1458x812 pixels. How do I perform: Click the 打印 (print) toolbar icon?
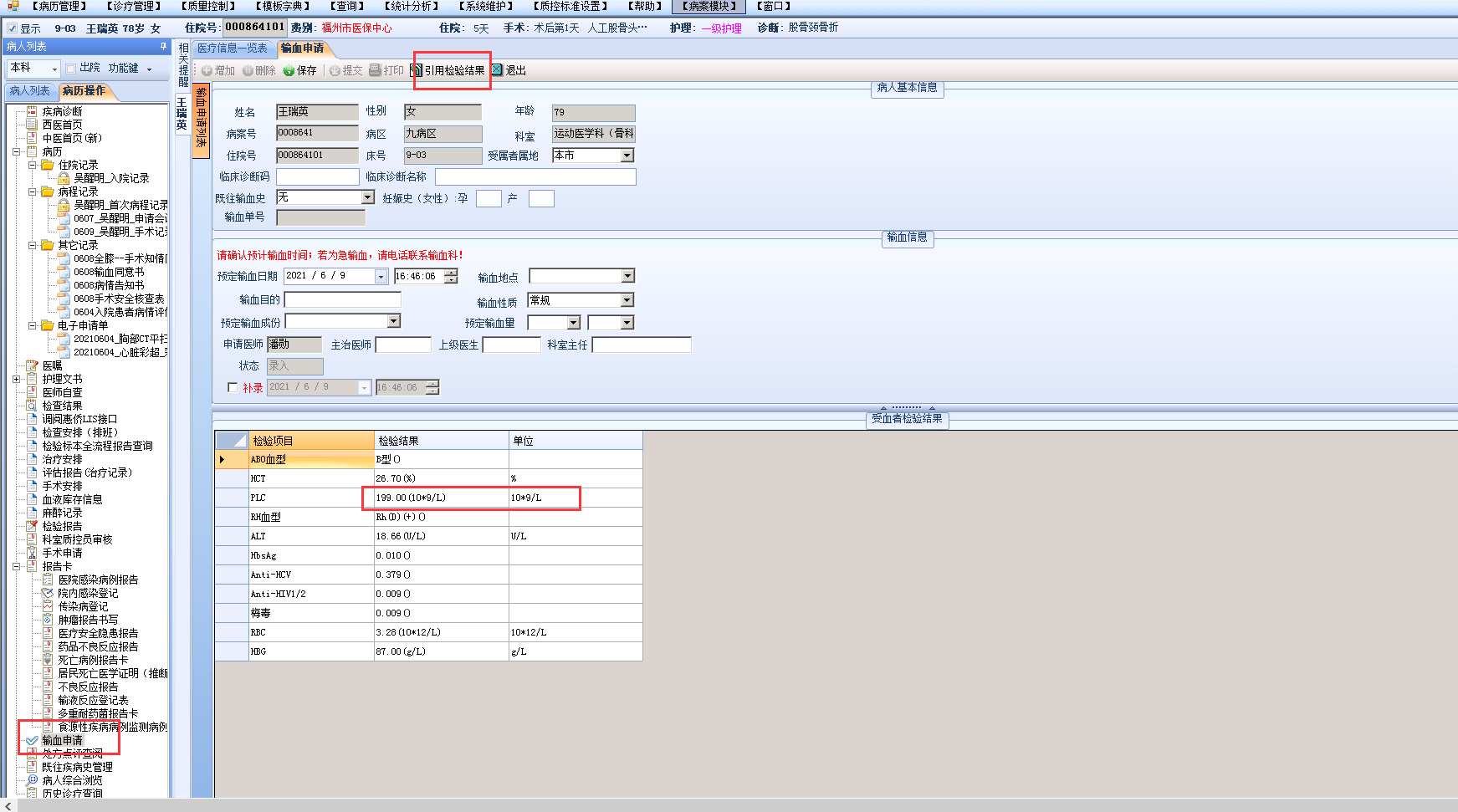(375, 70)
